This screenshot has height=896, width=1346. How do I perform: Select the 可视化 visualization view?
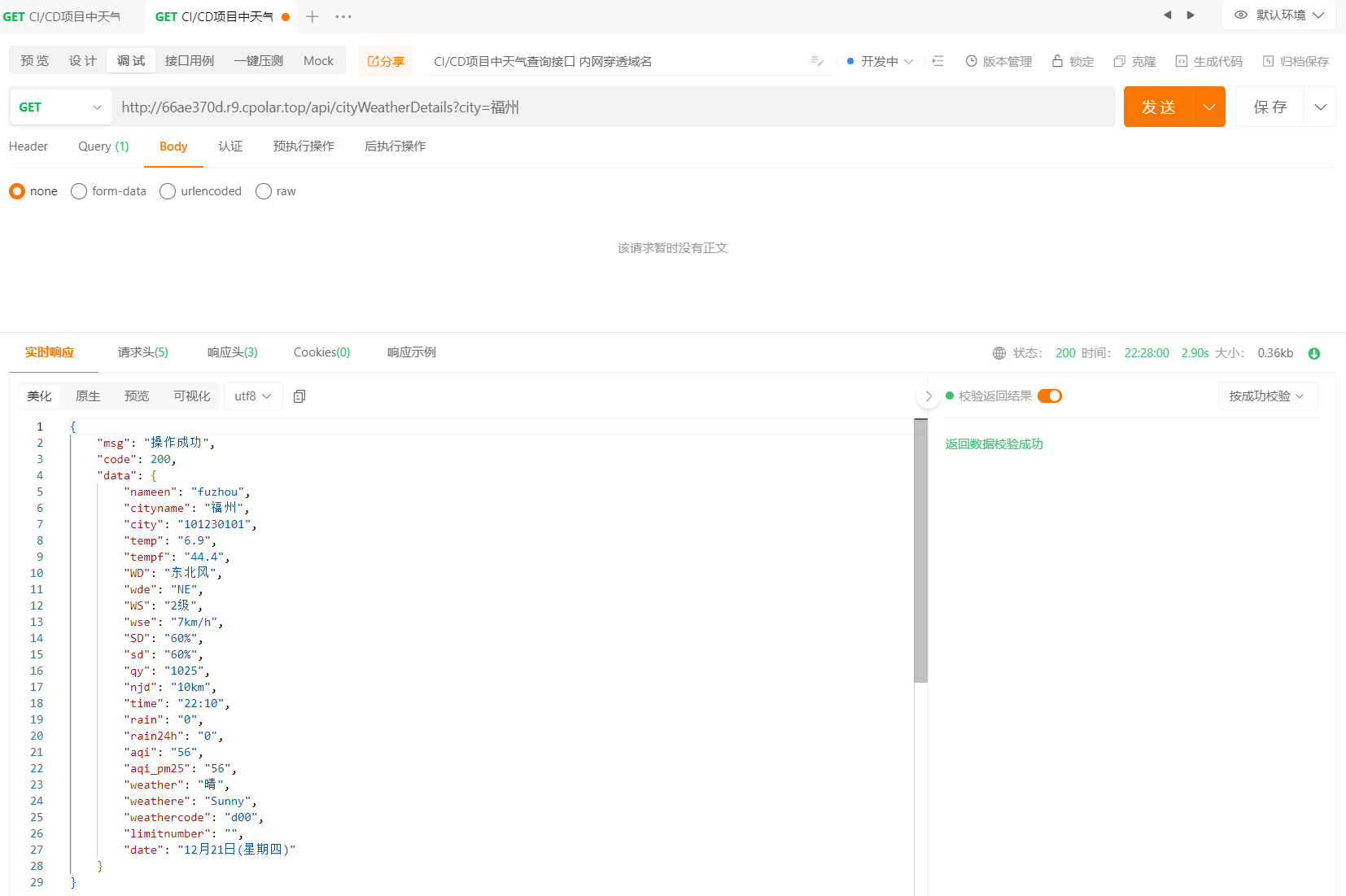click(x=192, y=396)
